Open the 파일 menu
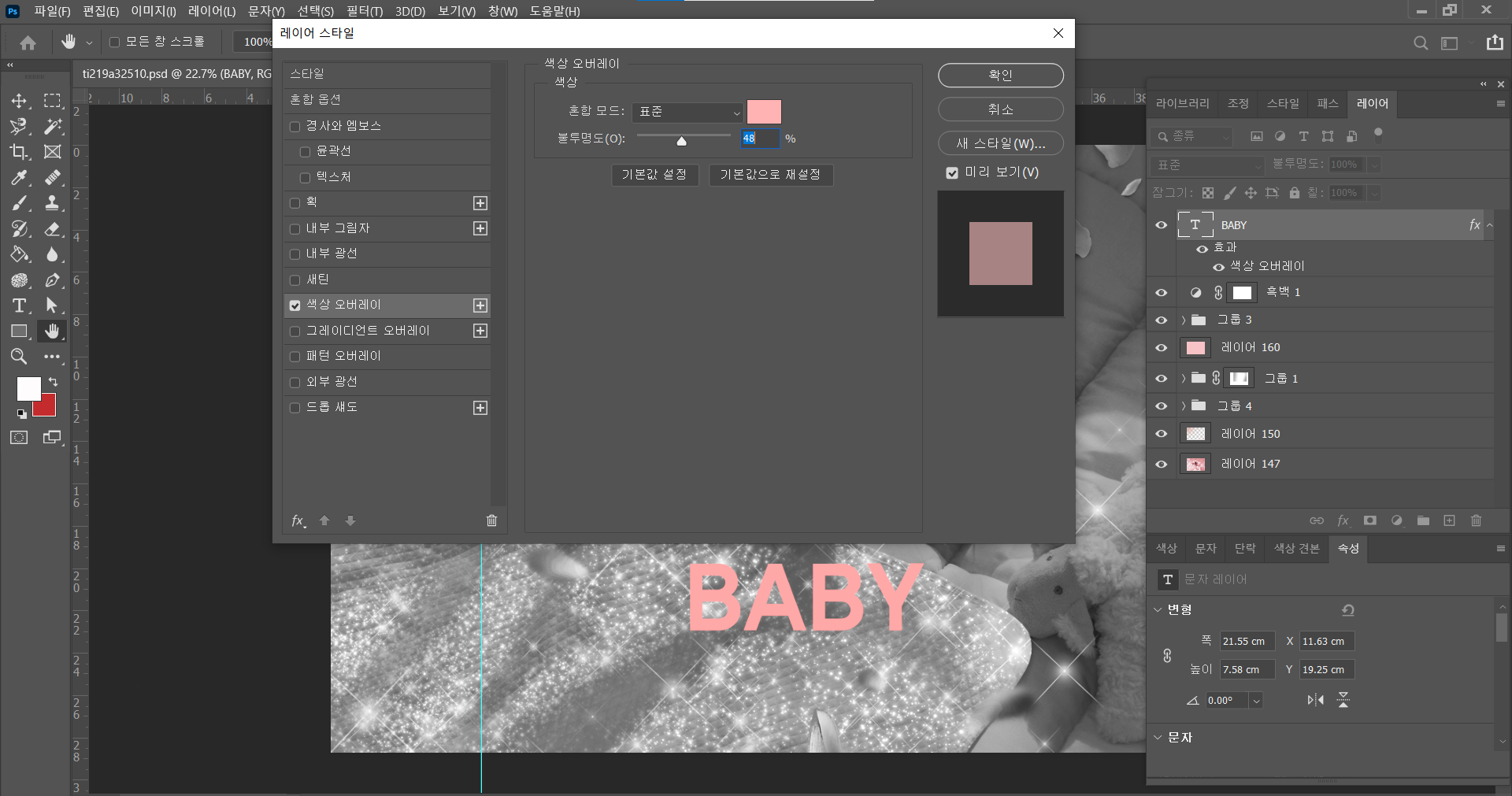Viewport: 1512px width, 796px height. tap(52, 11)
